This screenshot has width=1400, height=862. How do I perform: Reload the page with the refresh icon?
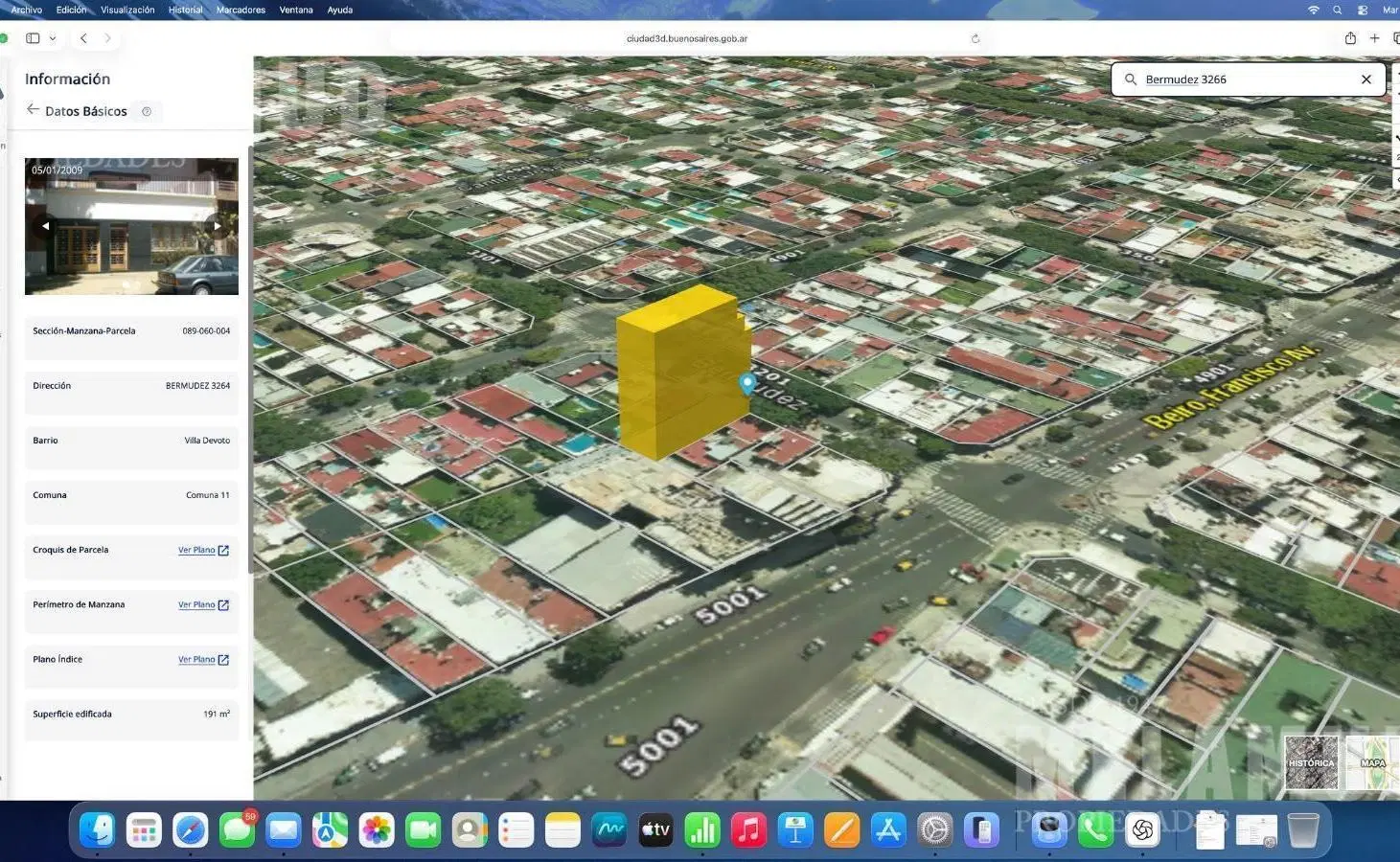click(975, 38)
